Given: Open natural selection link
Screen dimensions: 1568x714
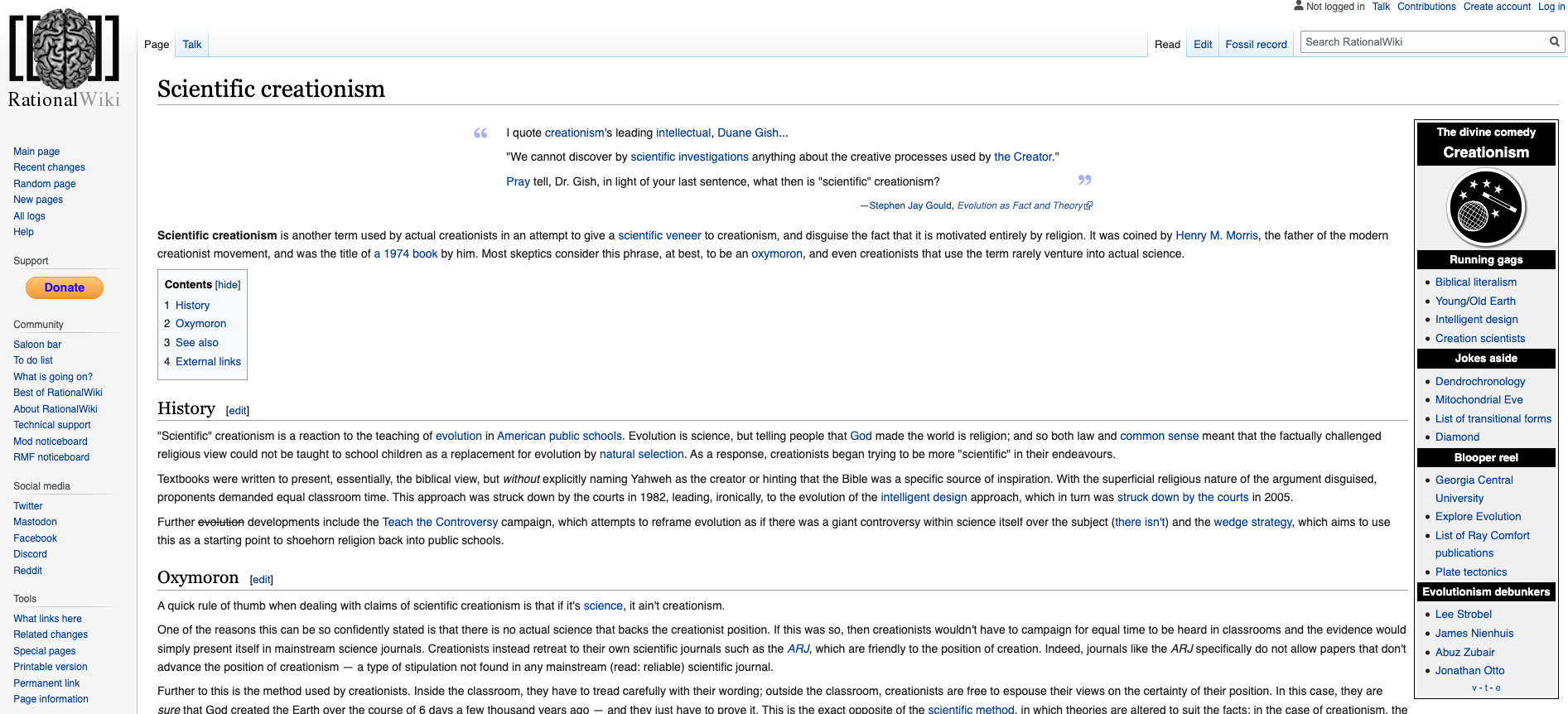Looking at the screenshot, I should coord(642,454).
